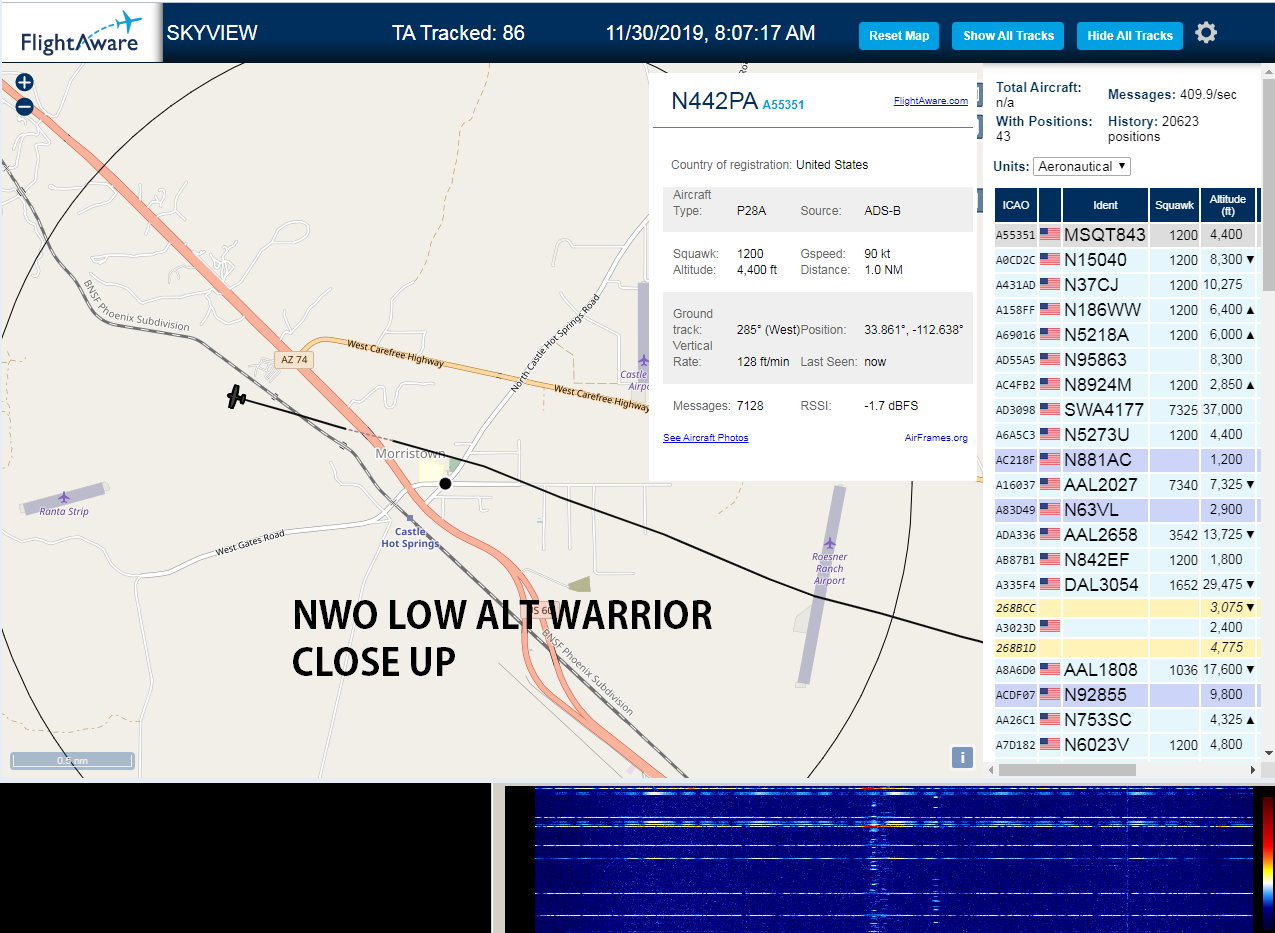This screenshot has height=933, width=1275.
Task: Click the Roesner Ranch Airport icon
Action: point(830,544)
